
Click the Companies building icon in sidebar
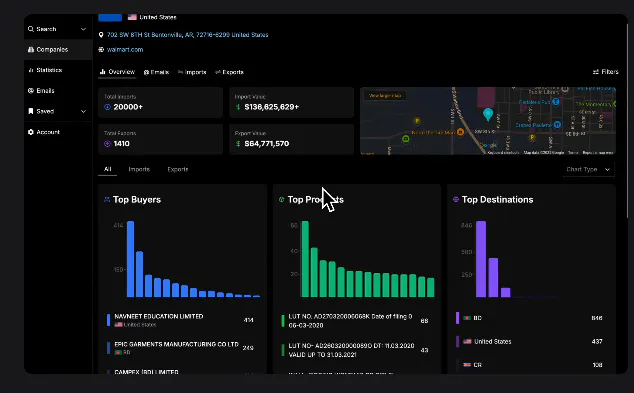[31, 50]
